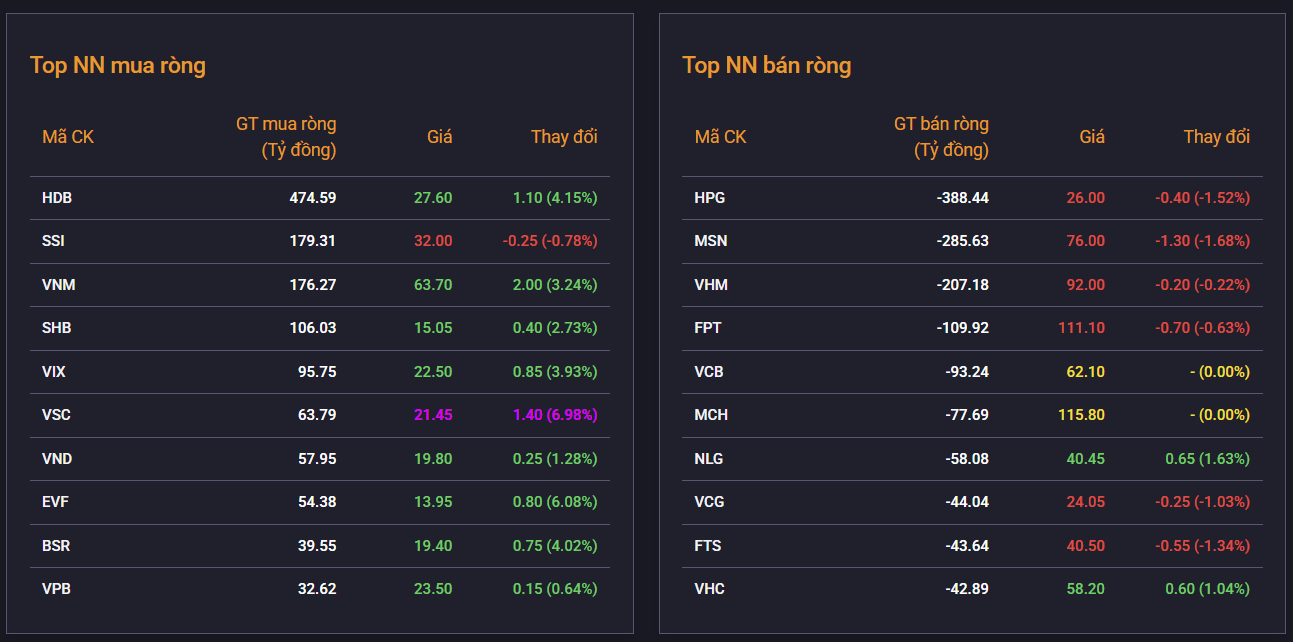Open the MSN stock row
The height and width of the screenshot is (642, 1293).
pyautogui.click(x=972, y=241)
